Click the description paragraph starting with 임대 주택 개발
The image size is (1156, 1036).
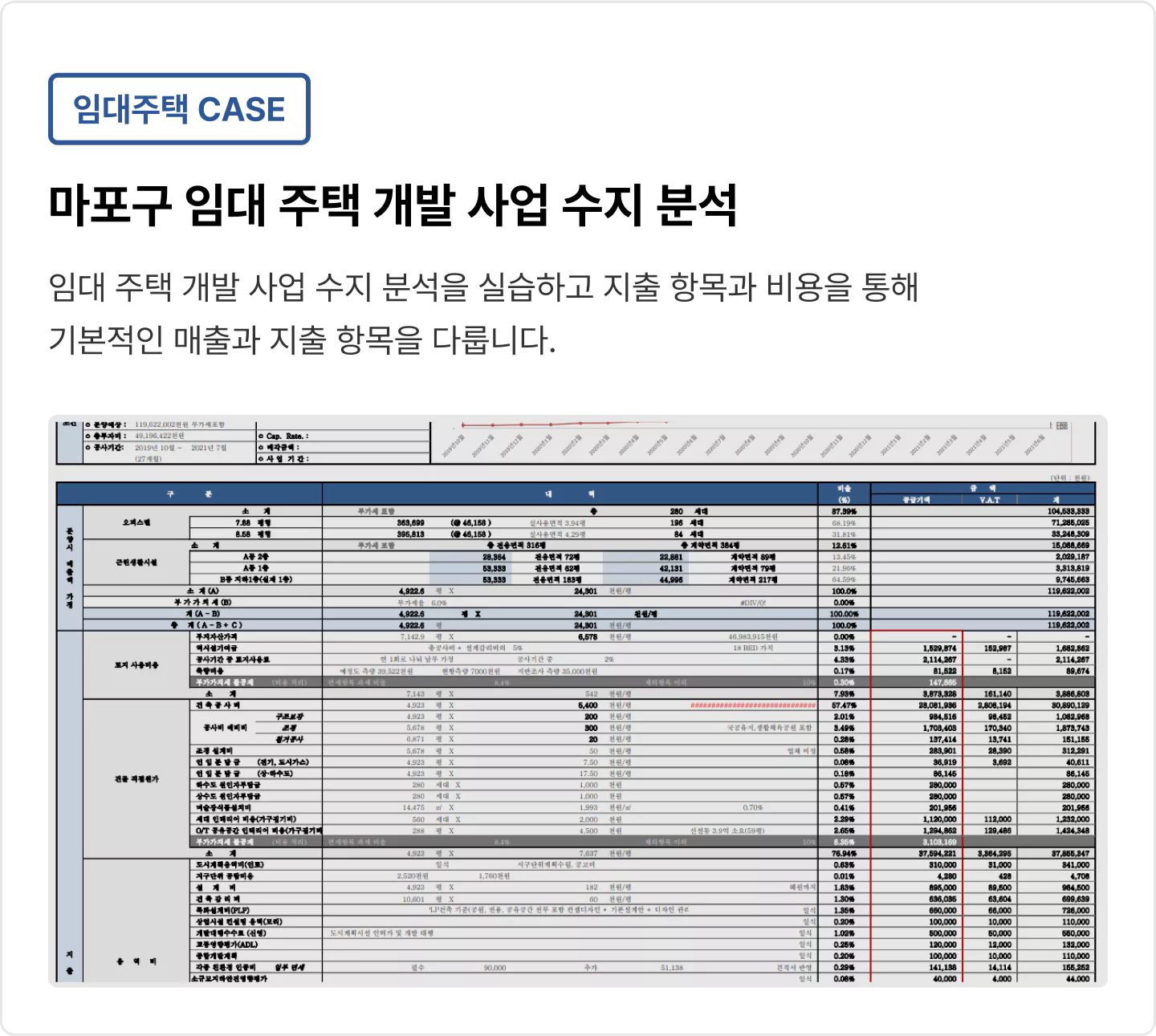[x=483, y=313]
